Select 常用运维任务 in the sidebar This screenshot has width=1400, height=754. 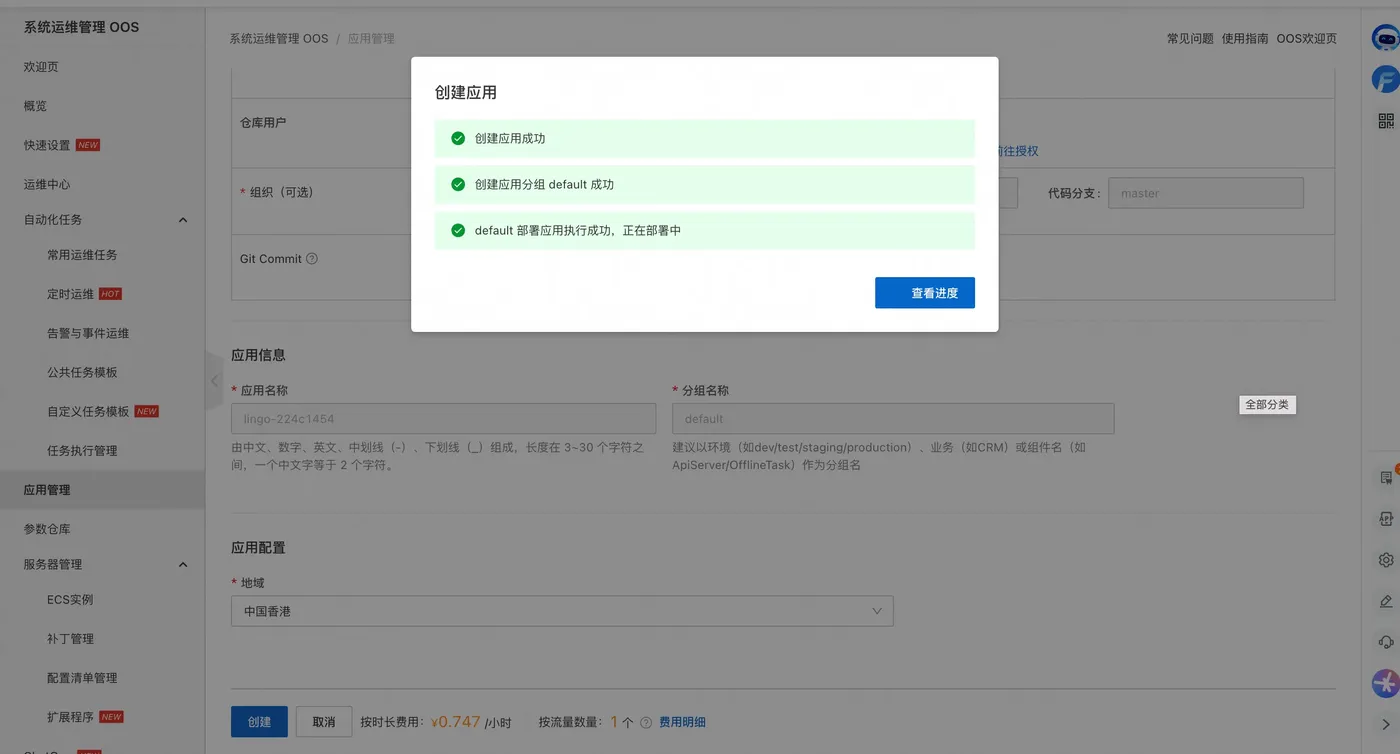(x=82, y=255)
